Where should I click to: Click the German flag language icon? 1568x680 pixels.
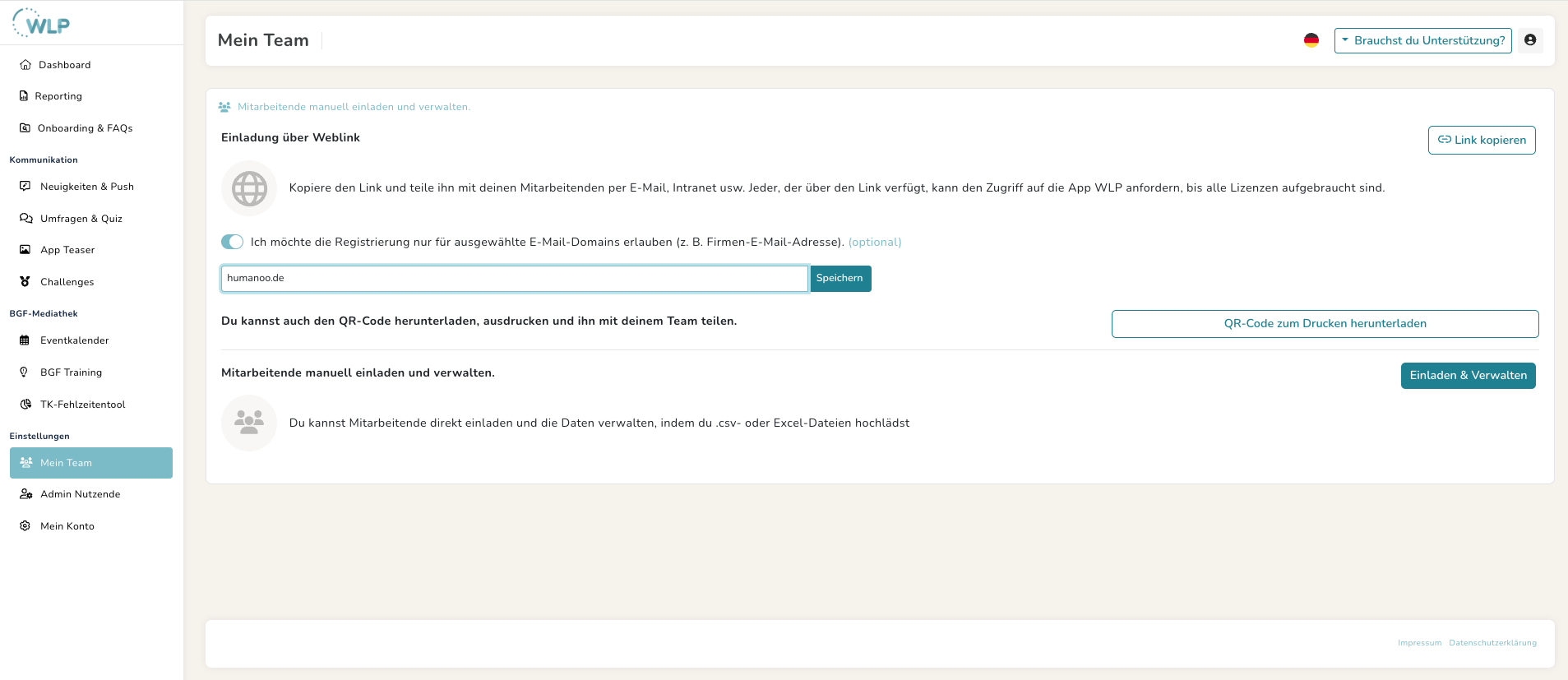pos(1311,40)
